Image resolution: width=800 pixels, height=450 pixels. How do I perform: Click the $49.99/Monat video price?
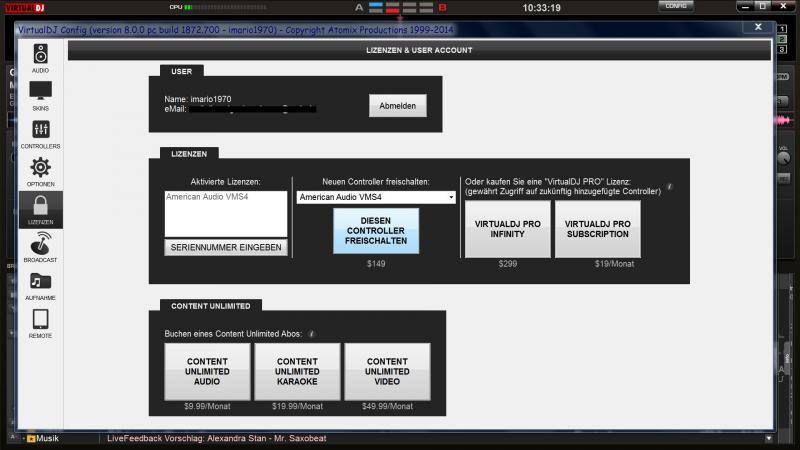[x=387, y=406]
